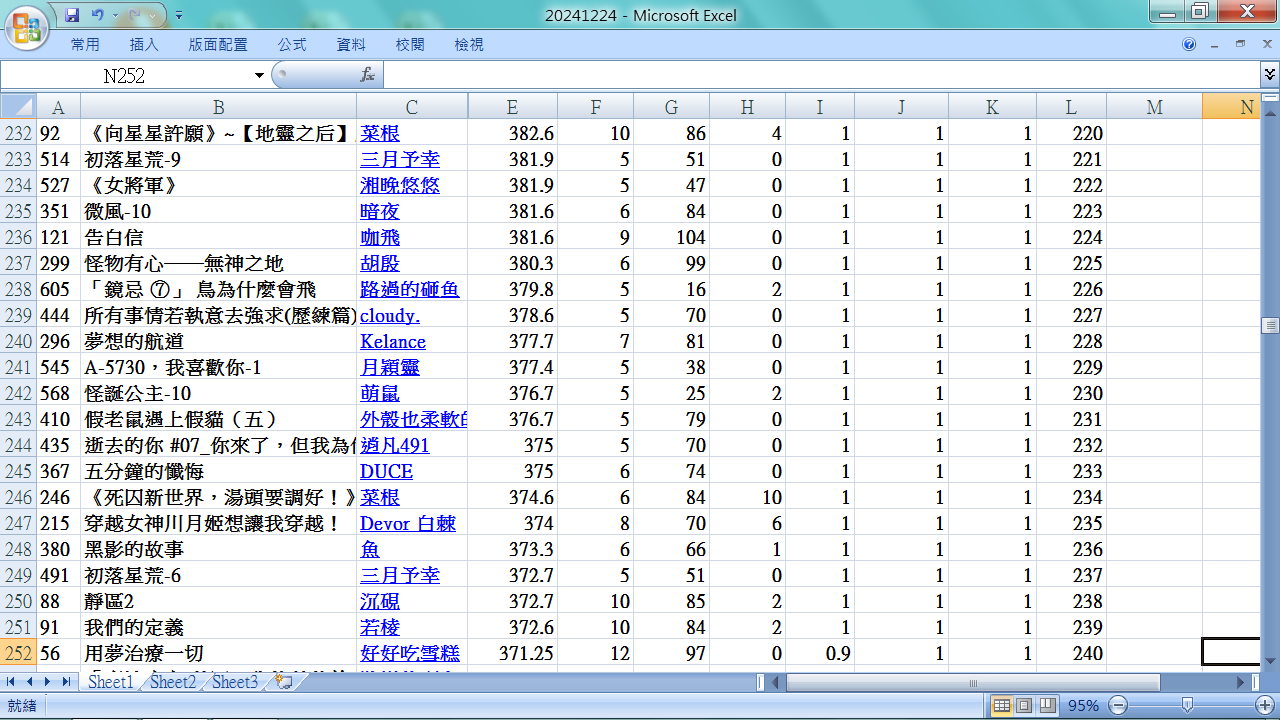Screen dimensions: 1280x720
Task: Switch to the Sheet1 tab
Action: coord(110,682)
